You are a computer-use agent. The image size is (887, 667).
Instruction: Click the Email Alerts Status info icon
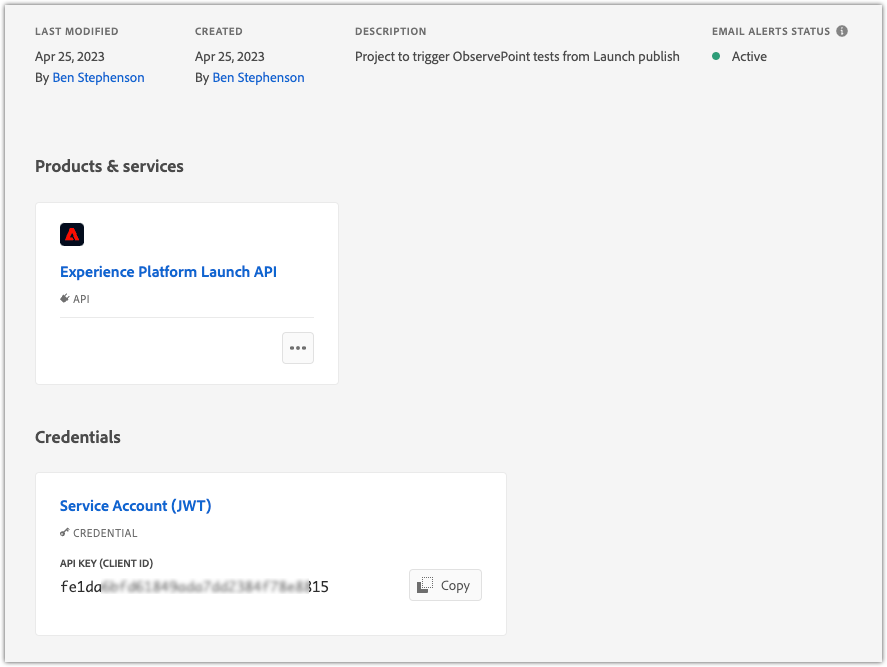point(842,31)
